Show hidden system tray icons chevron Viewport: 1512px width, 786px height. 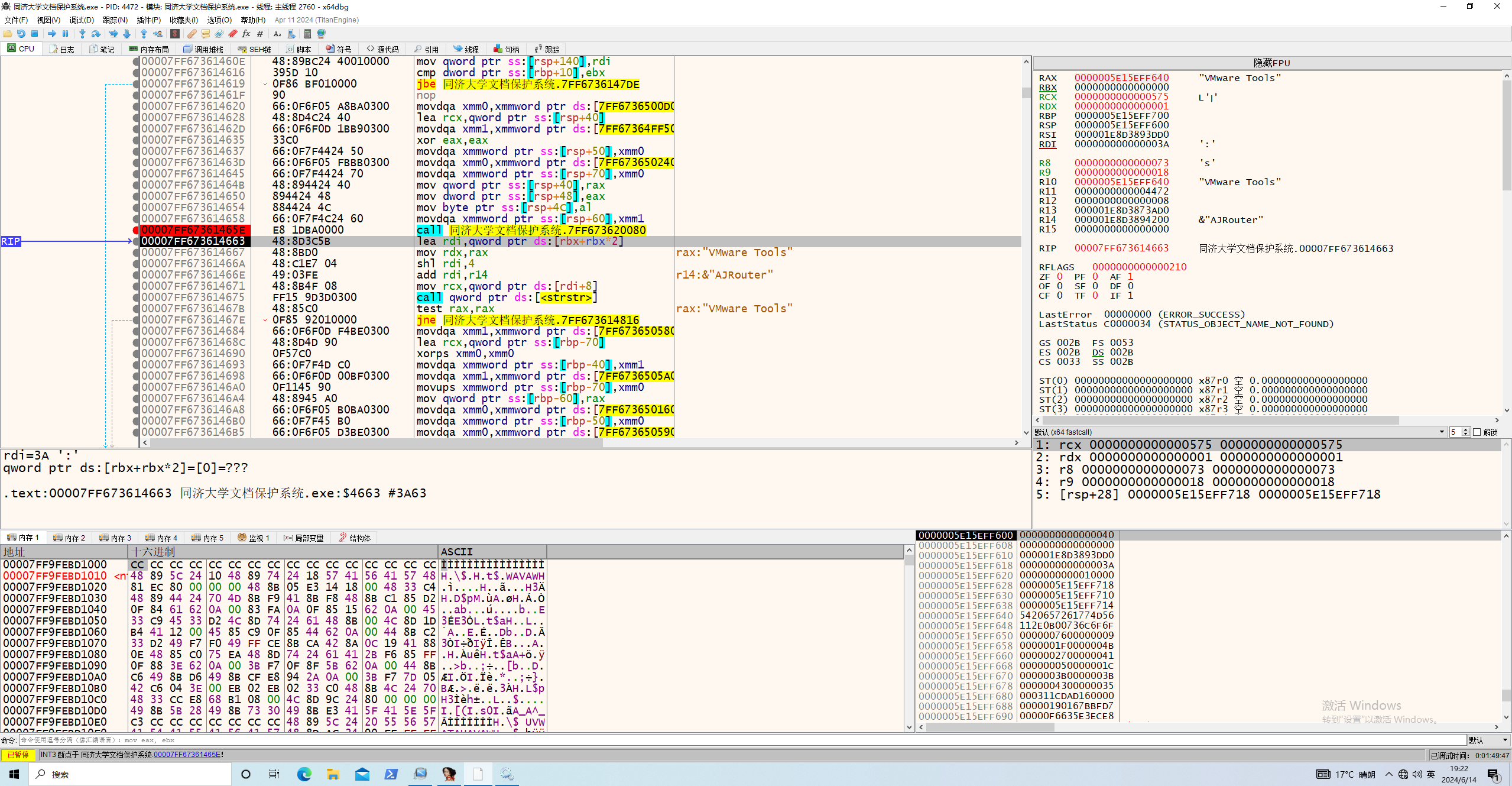1388,774
